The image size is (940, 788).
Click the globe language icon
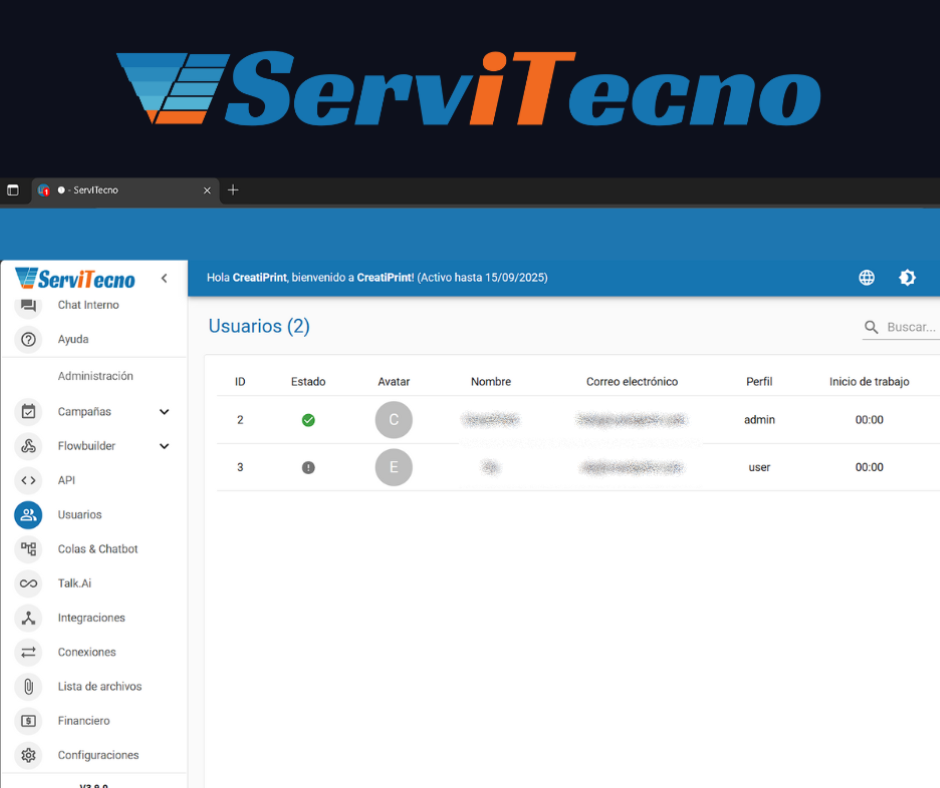point(867,278)
